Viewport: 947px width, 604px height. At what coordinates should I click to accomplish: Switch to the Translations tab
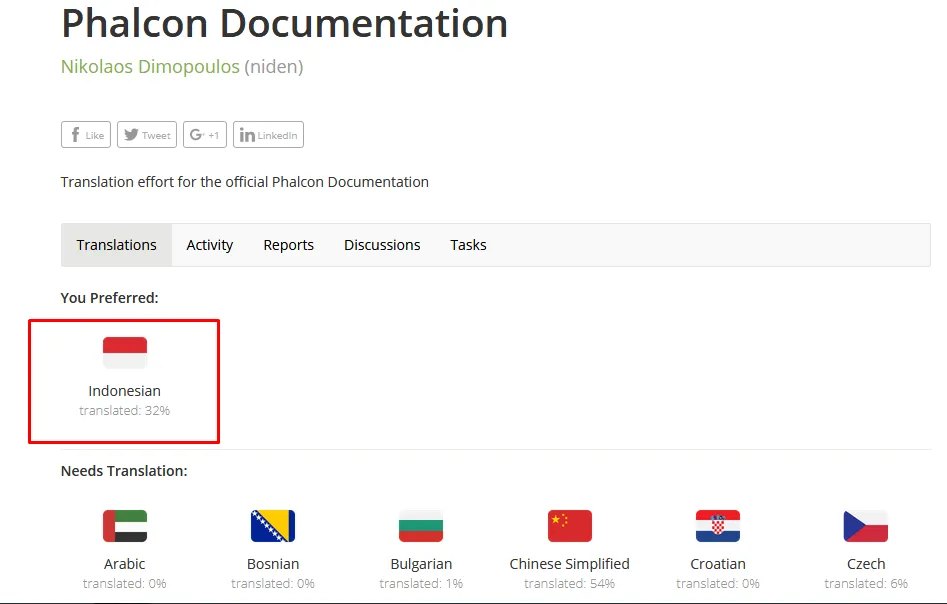[x=117, y=245]
